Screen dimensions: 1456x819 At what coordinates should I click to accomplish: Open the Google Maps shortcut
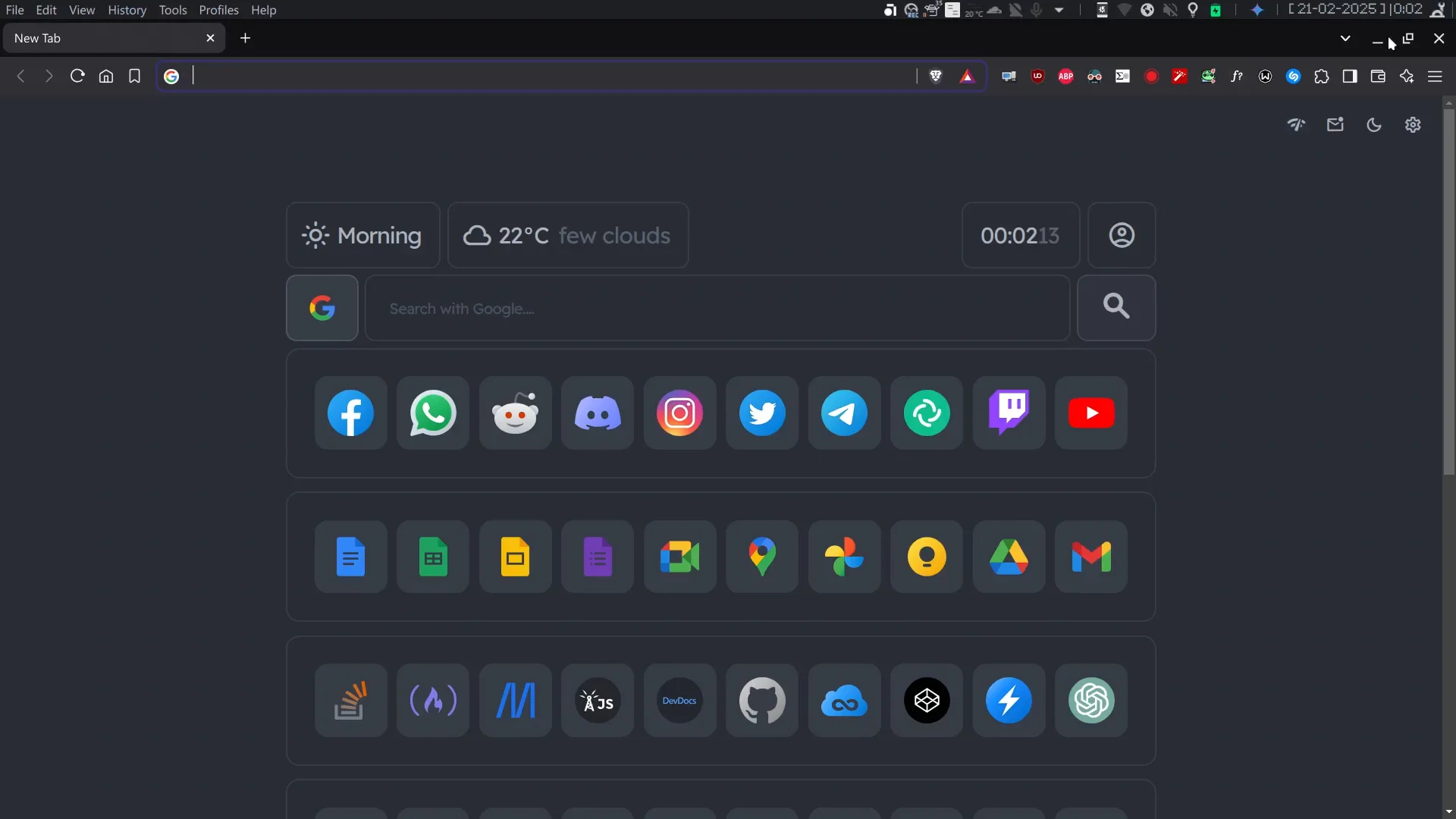(x=762, y=557)
